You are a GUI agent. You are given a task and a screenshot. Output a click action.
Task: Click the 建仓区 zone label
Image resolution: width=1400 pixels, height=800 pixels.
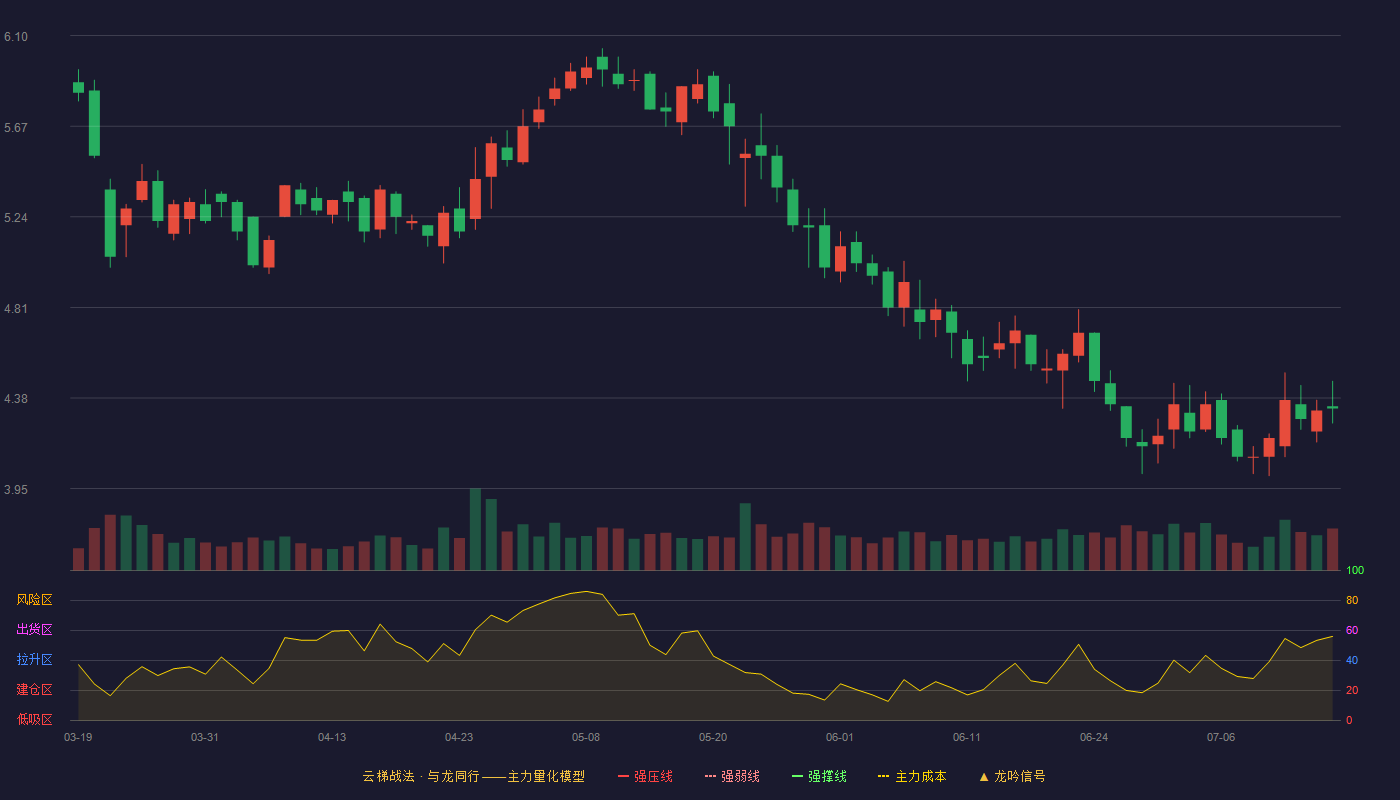coord(34,690)
